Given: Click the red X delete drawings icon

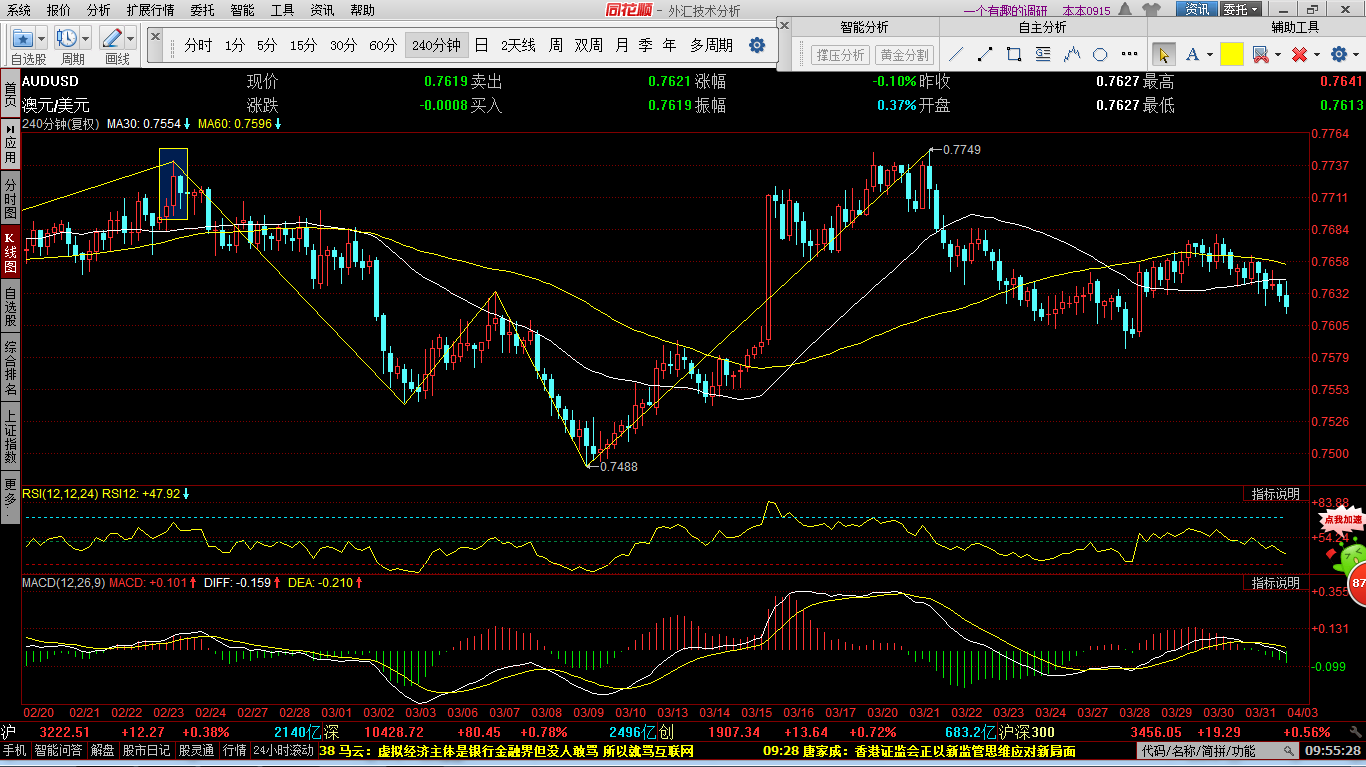Looking at the screenshot, I should (1299, 54).
